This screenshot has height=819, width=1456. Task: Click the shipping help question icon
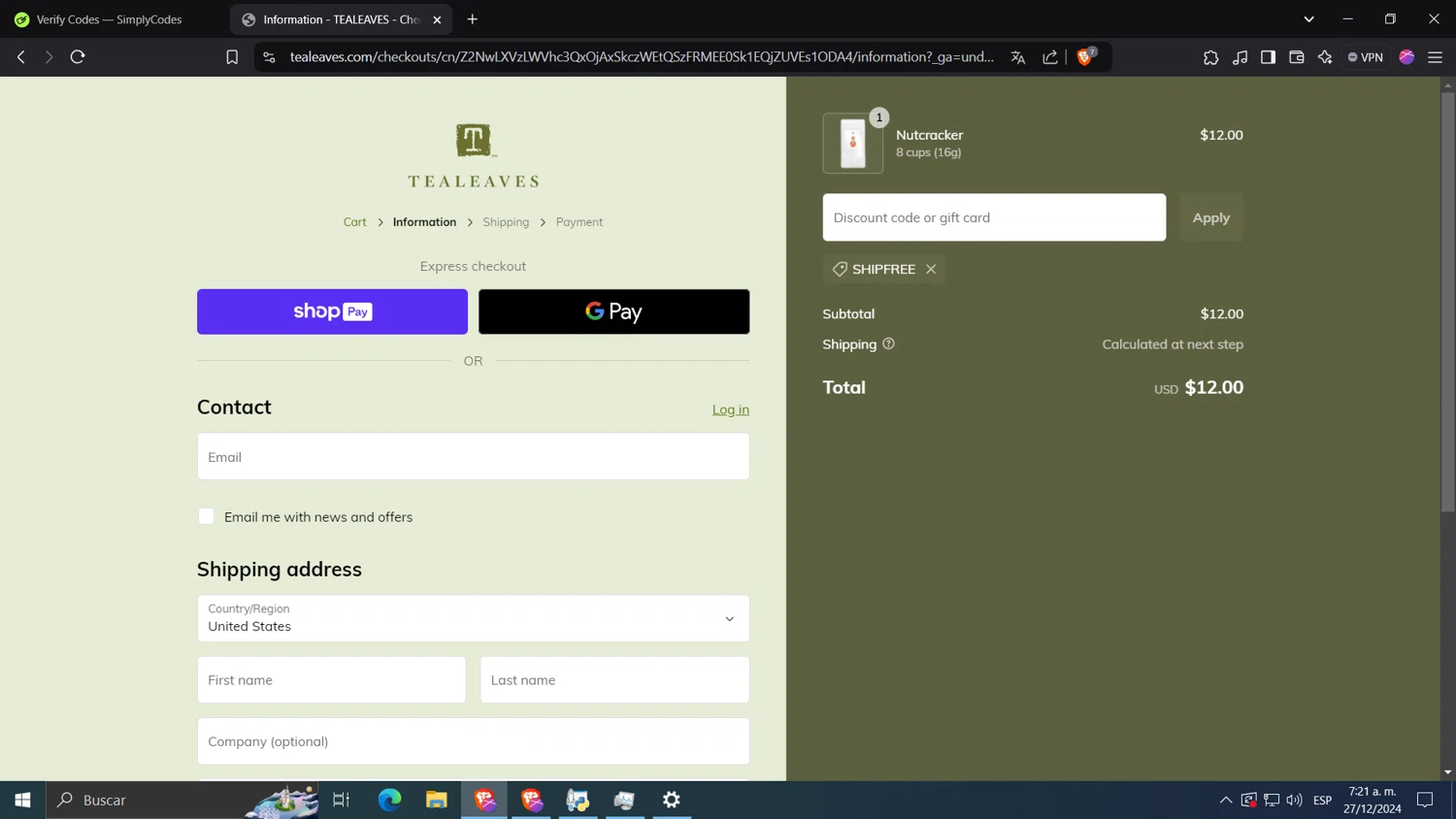[x=888, y=344]
